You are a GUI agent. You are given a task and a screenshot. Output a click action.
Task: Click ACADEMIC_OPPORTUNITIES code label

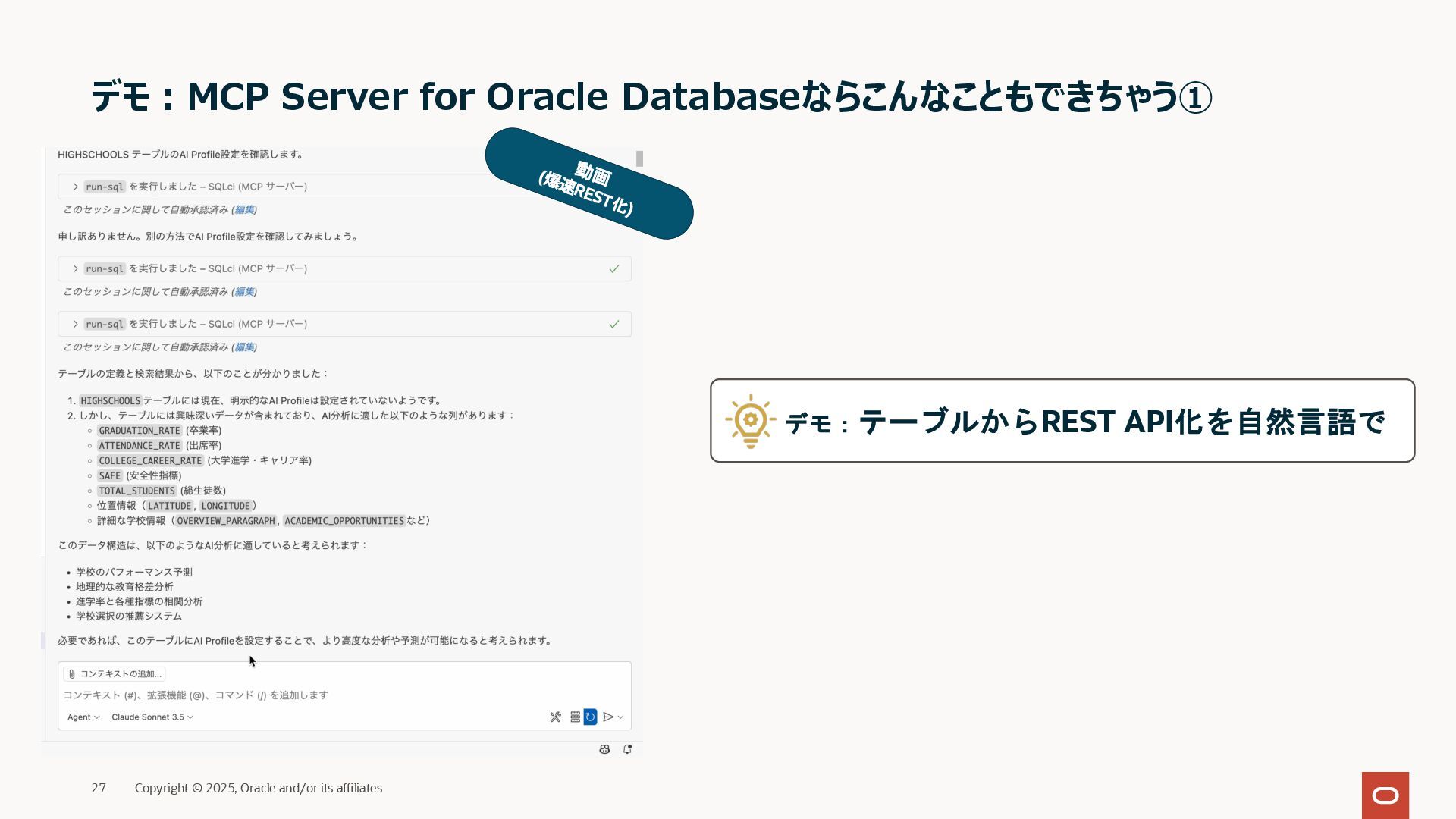(x=344, y=521)
